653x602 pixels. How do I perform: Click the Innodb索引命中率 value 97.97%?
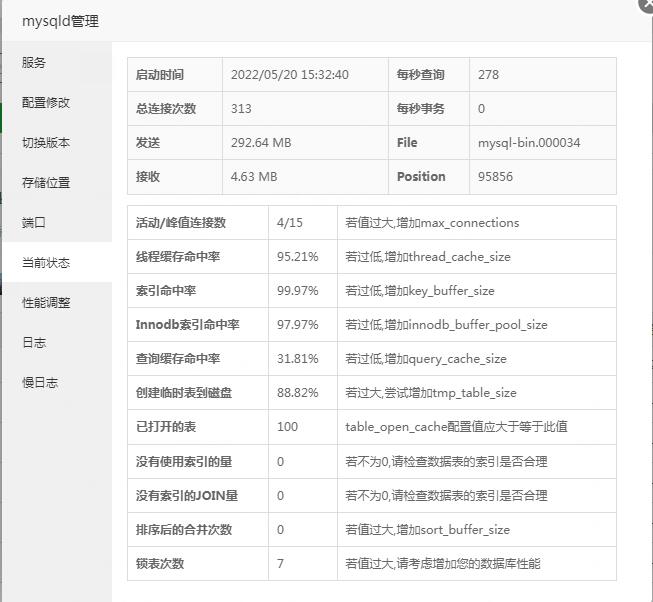[297, 325]
